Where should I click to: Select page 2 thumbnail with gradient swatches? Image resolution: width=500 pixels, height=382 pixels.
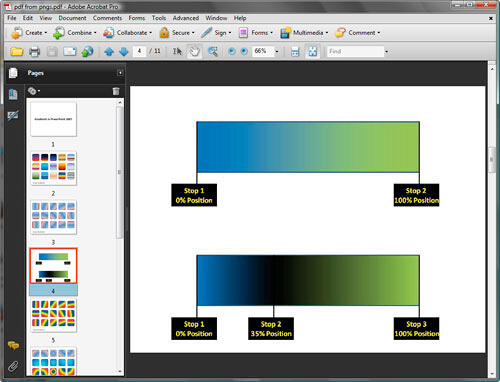[53, 168]
